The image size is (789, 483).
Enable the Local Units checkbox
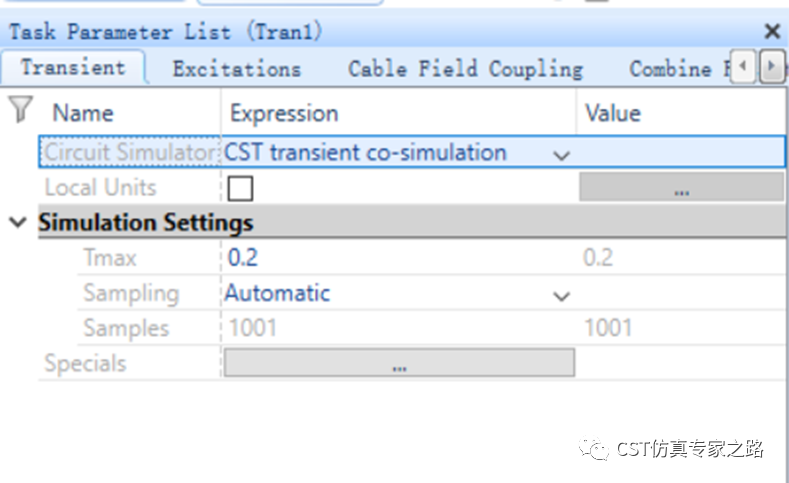[240, 188]
